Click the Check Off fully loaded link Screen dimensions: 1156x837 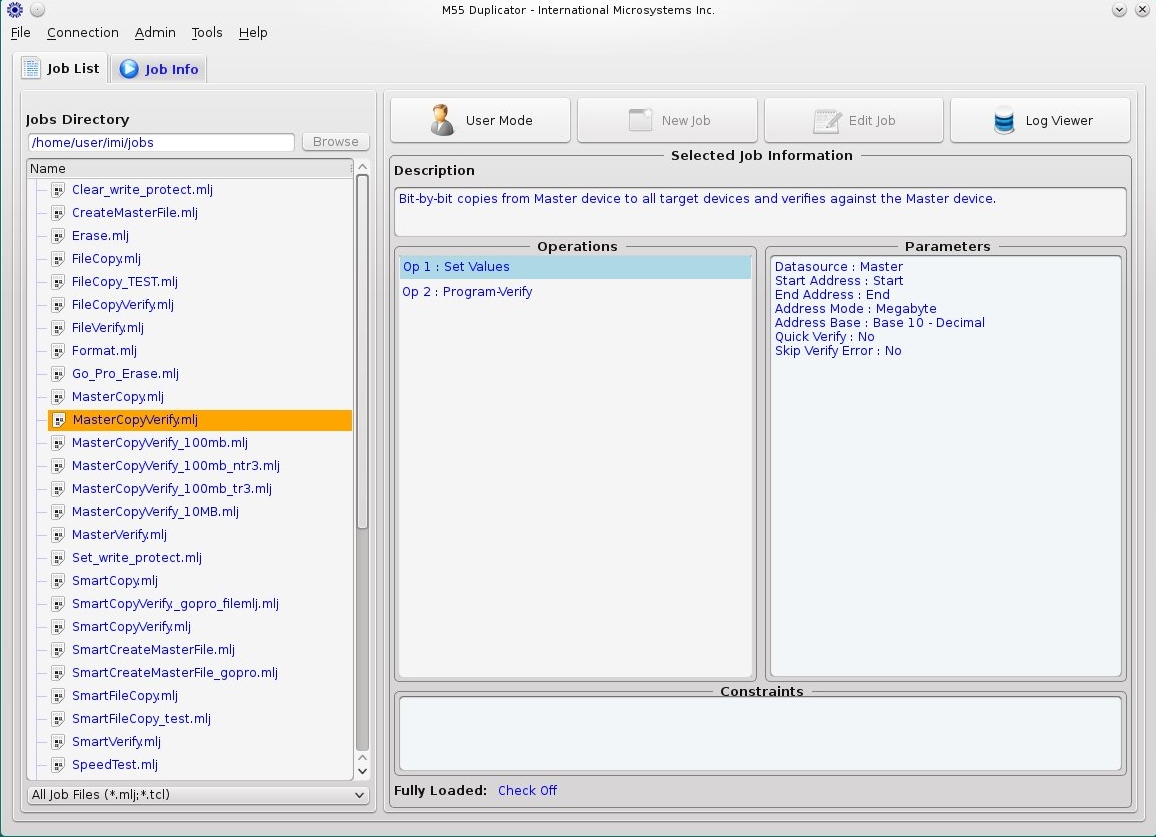527,791
